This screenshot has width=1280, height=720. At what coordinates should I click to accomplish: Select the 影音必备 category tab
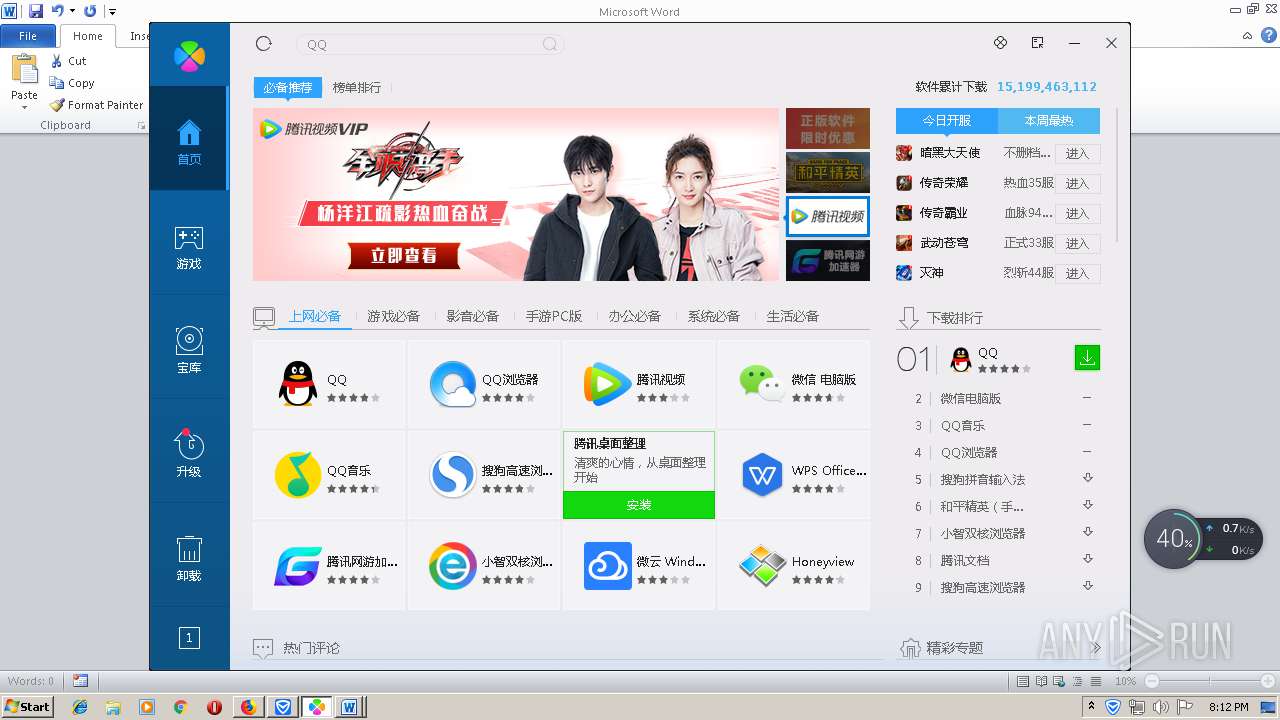point(472,316)
